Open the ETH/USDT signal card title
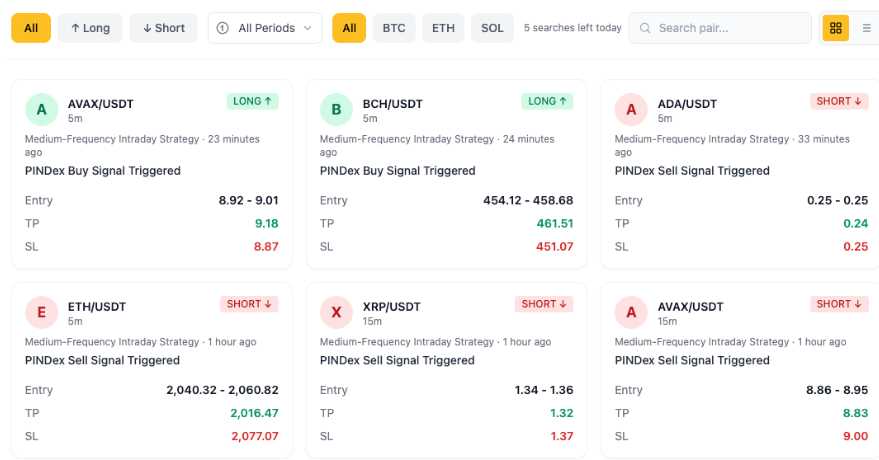Viewport: 879px width, 460px height. [x=97, y=307]
